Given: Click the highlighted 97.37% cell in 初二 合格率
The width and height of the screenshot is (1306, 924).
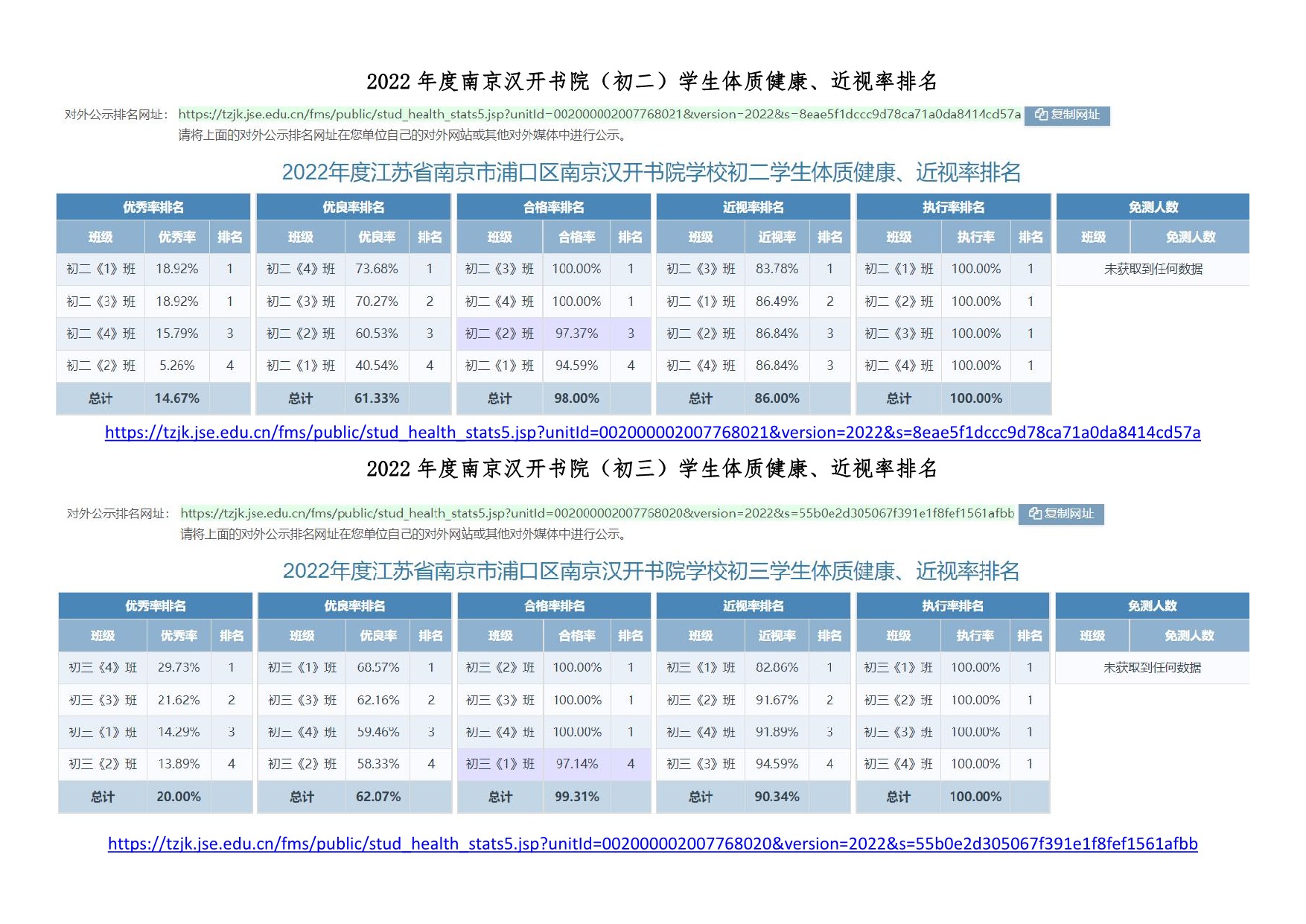Looking at the screenshot, I should click(x=576, y=334).
